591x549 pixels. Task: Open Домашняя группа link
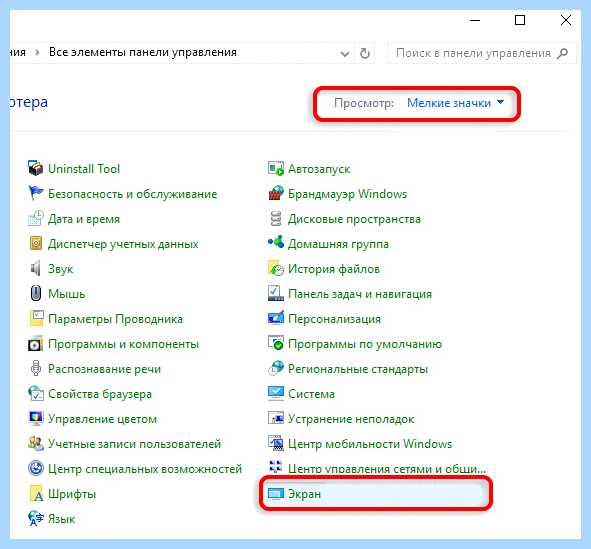pyautogui.click(x=338, y=244)
